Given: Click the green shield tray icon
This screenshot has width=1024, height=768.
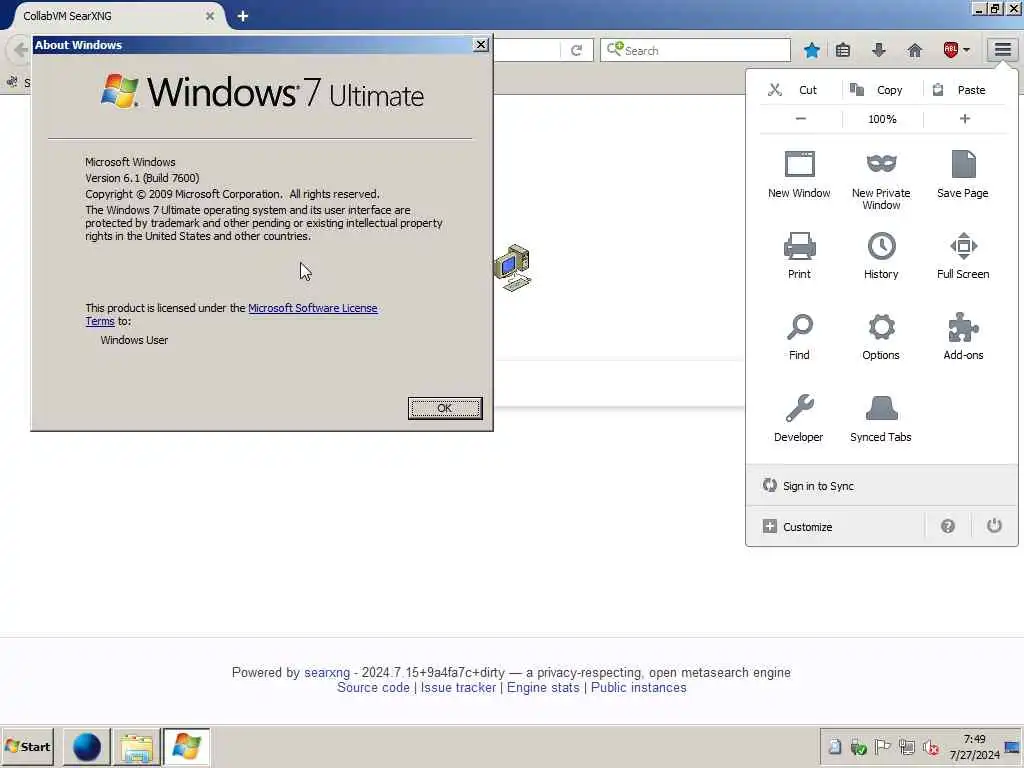Looking at the screenshot, I should [858, 746].
